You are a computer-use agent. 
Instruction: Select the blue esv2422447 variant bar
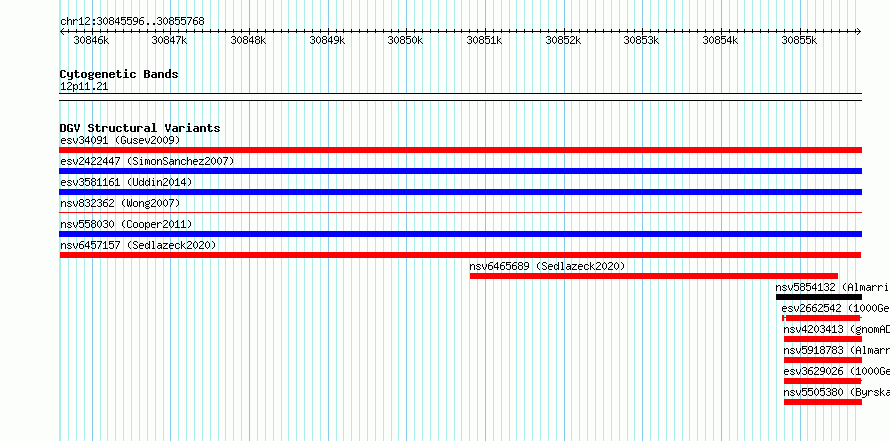[x=461, y=171]
